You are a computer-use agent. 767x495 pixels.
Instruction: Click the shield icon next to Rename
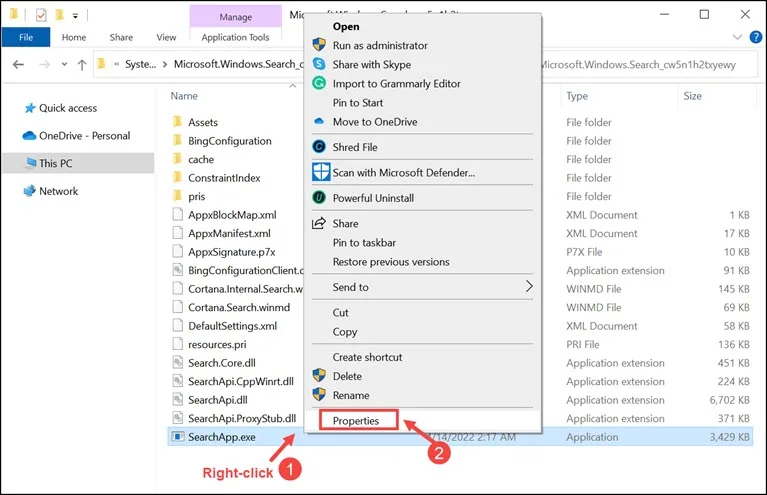[319, 395]
